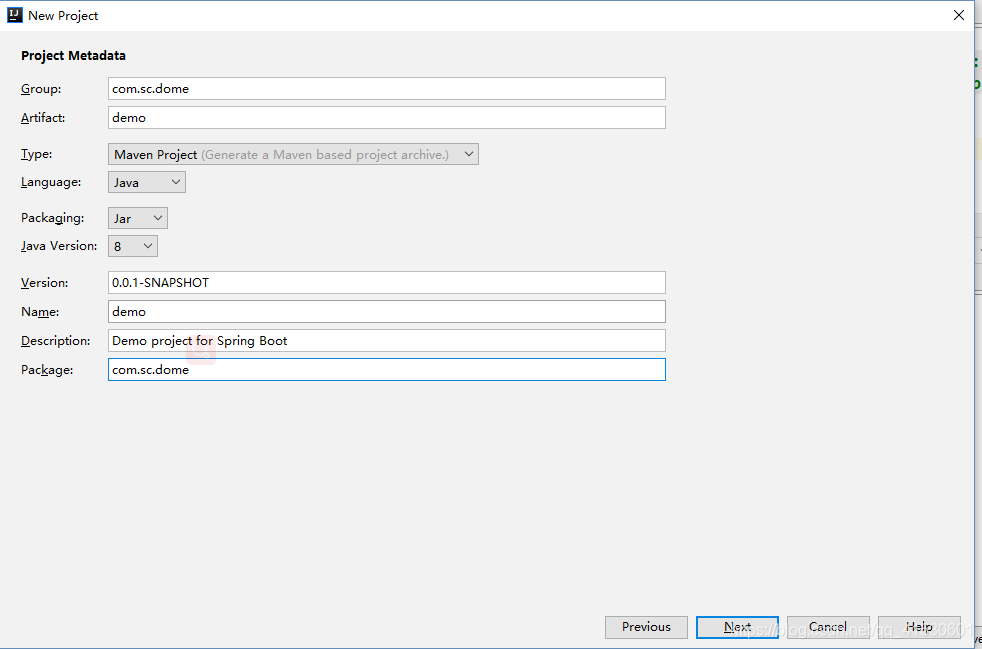Cancel the new project wizard
This screenshot has width=982, height=649.
(x=828, y=627)
